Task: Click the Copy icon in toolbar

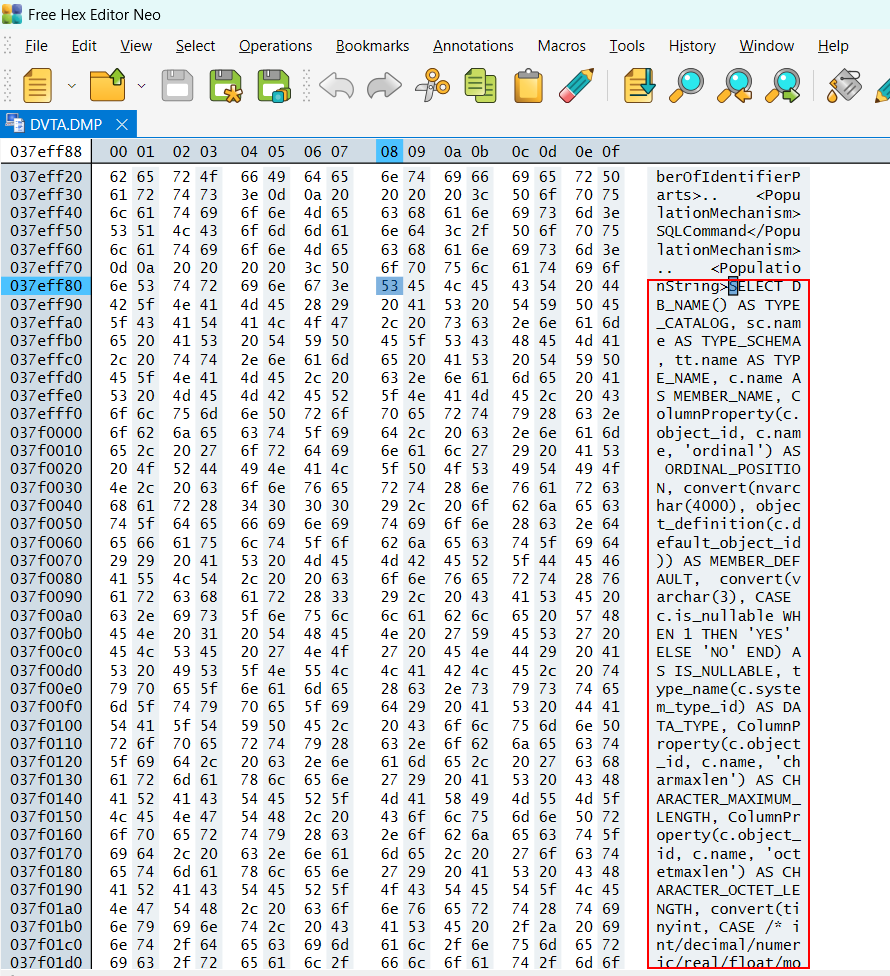Action: point(480,85)
